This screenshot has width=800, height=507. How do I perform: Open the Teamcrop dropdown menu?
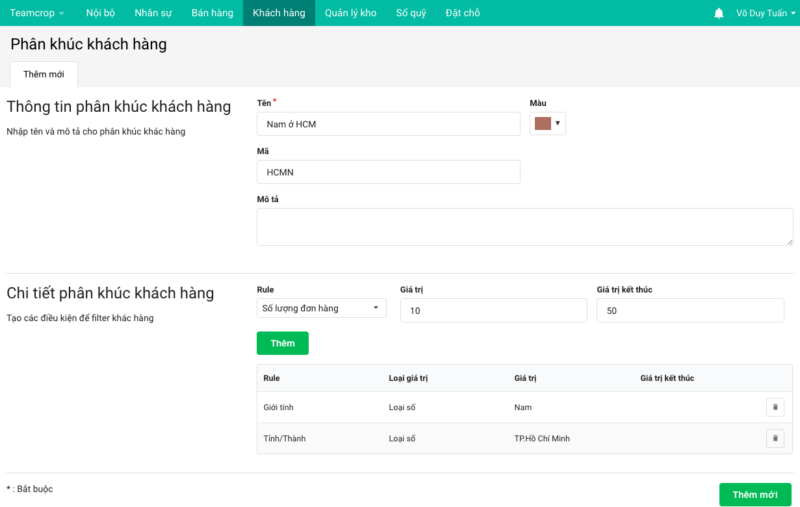click(37, 13)
